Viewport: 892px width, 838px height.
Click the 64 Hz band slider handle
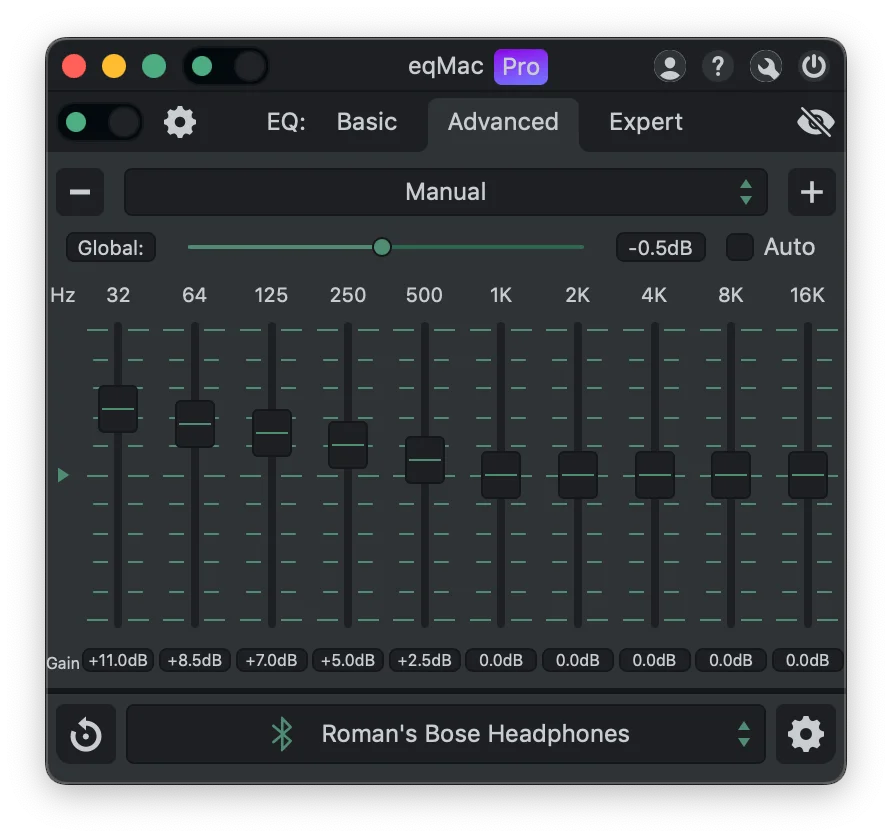[x=195, y=423]
